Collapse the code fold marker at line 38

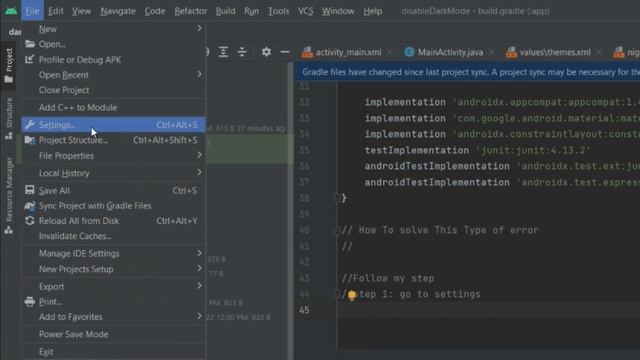coord(337,198)
